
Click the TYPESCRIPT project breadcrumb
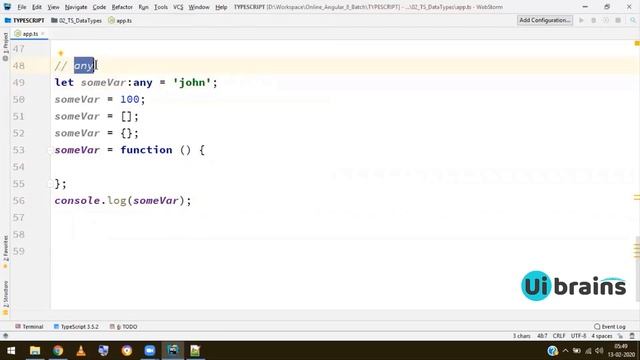[24, 20]
